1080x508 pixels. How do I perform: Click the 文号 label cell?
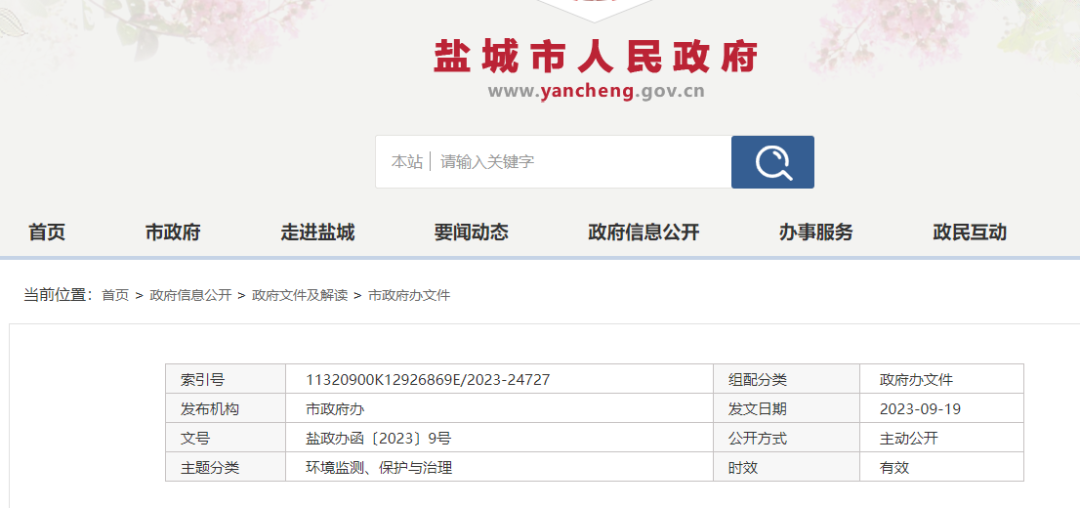click(x=226, y=438)
